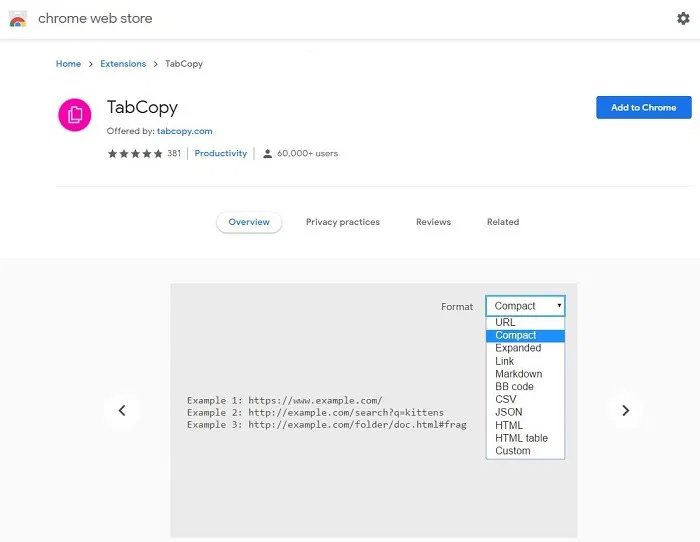Select BB code format option

[x=525, y=387]
